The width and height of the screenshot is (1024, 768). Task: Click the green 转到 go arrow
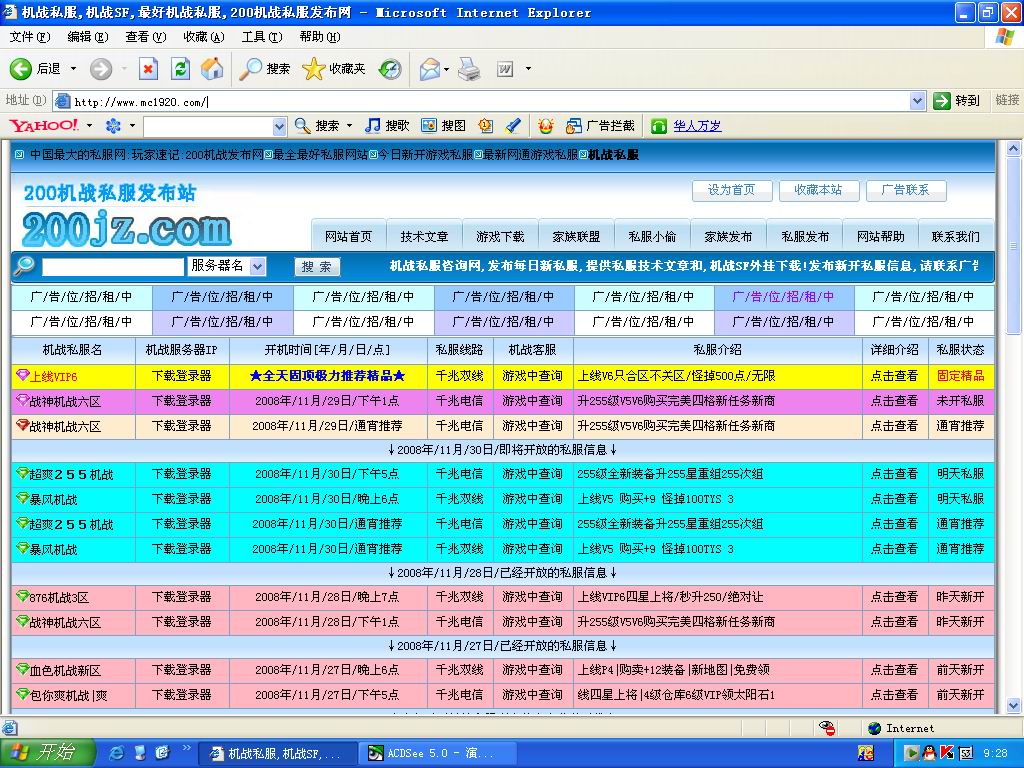[944, 101]
